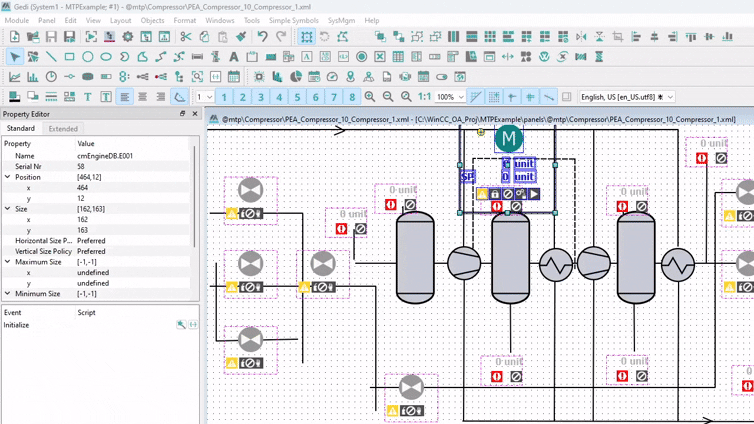Insert a calendar widget from the toolbar
The height and width of the screenshot is (424, 754).
tap(234, 77)
